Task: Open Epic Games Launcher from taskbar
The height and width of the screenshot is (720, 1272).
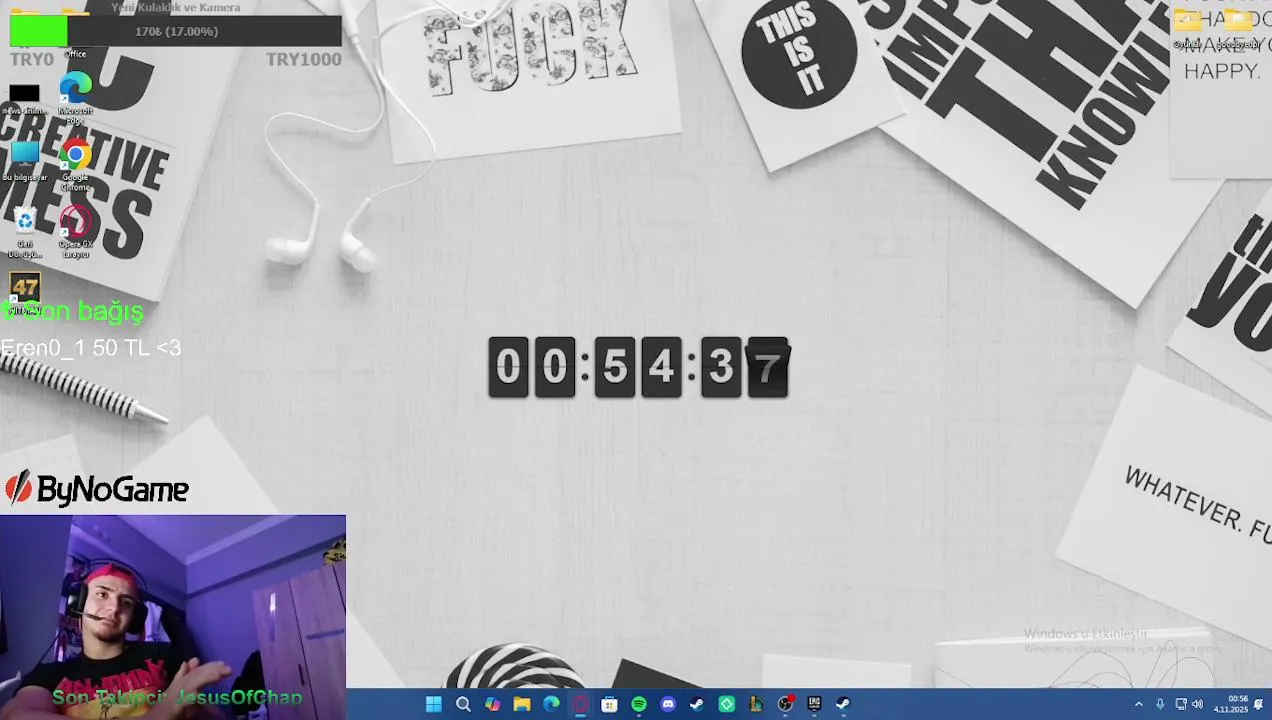Action: [814, 704]
